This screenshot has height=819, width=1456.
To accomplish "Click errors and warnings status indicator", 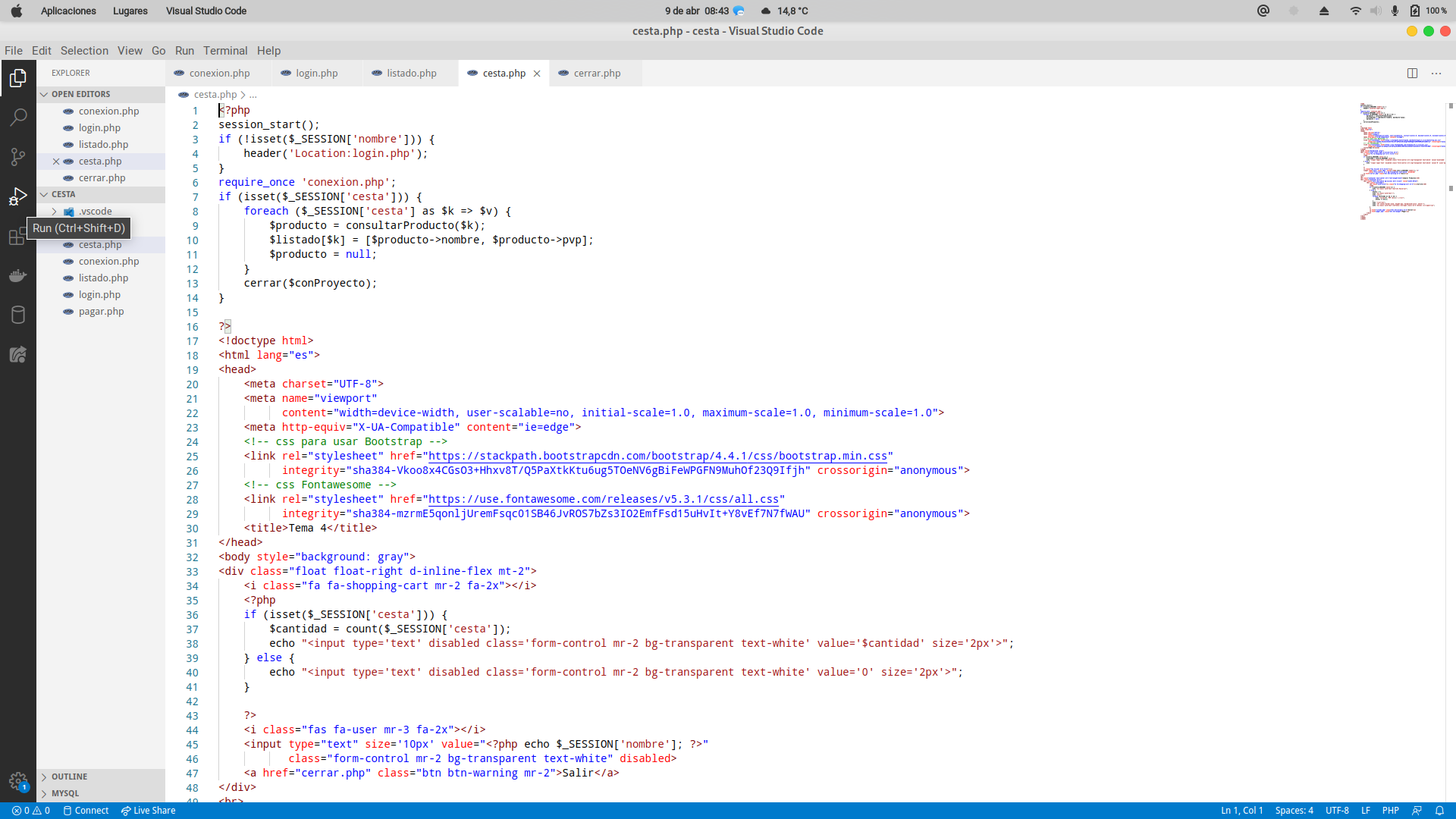I will click(31, 811).
